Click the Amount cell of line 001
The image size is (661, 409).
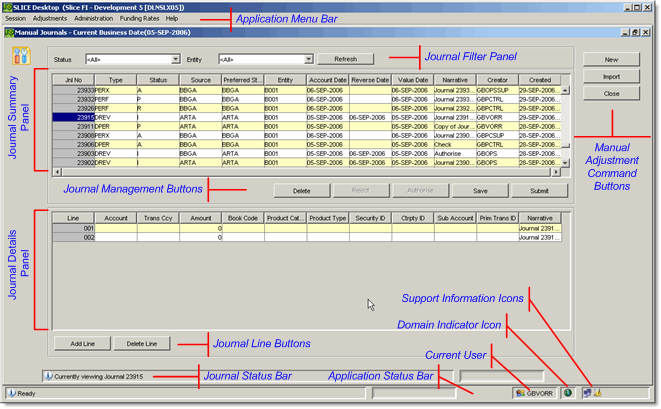click(200, 228)
